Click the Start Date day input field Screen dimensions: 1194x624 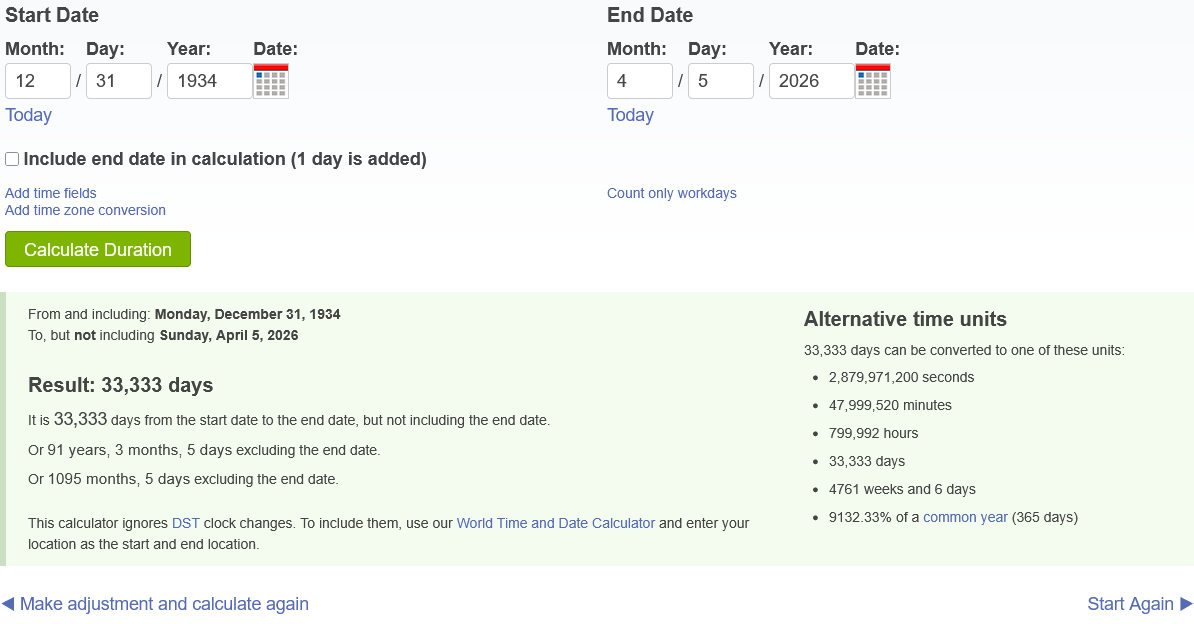click(x=119, y=81)
